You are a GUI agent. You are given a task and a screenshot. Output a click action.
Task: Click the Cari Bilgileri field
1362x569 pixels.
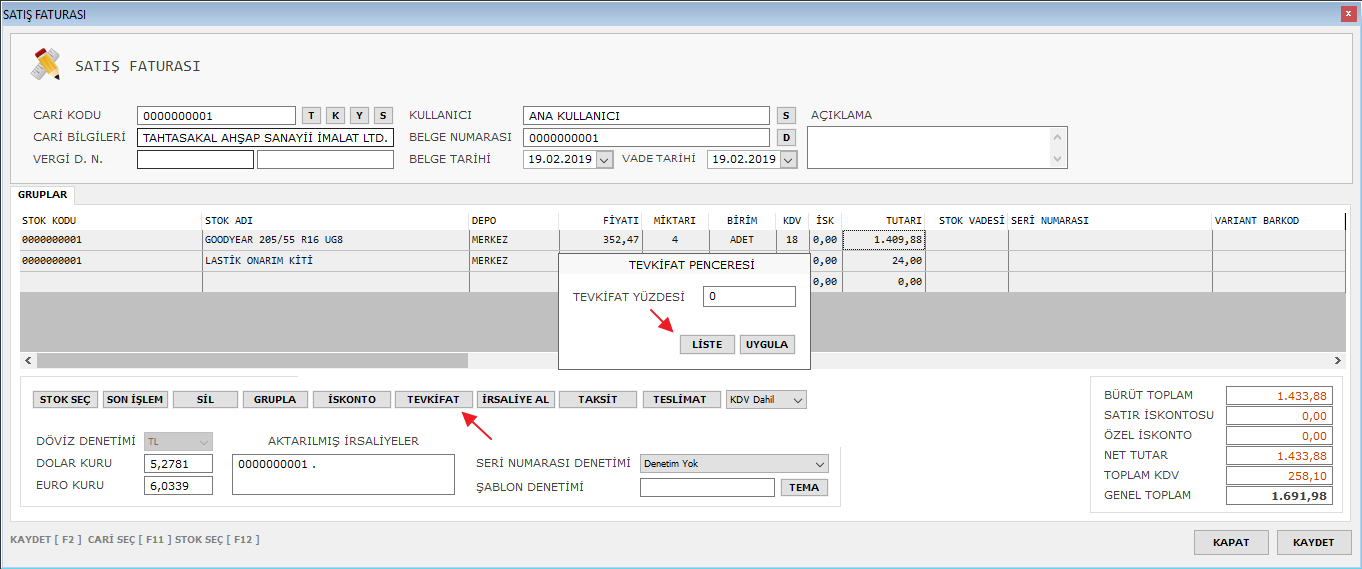(x=265, y=138)
